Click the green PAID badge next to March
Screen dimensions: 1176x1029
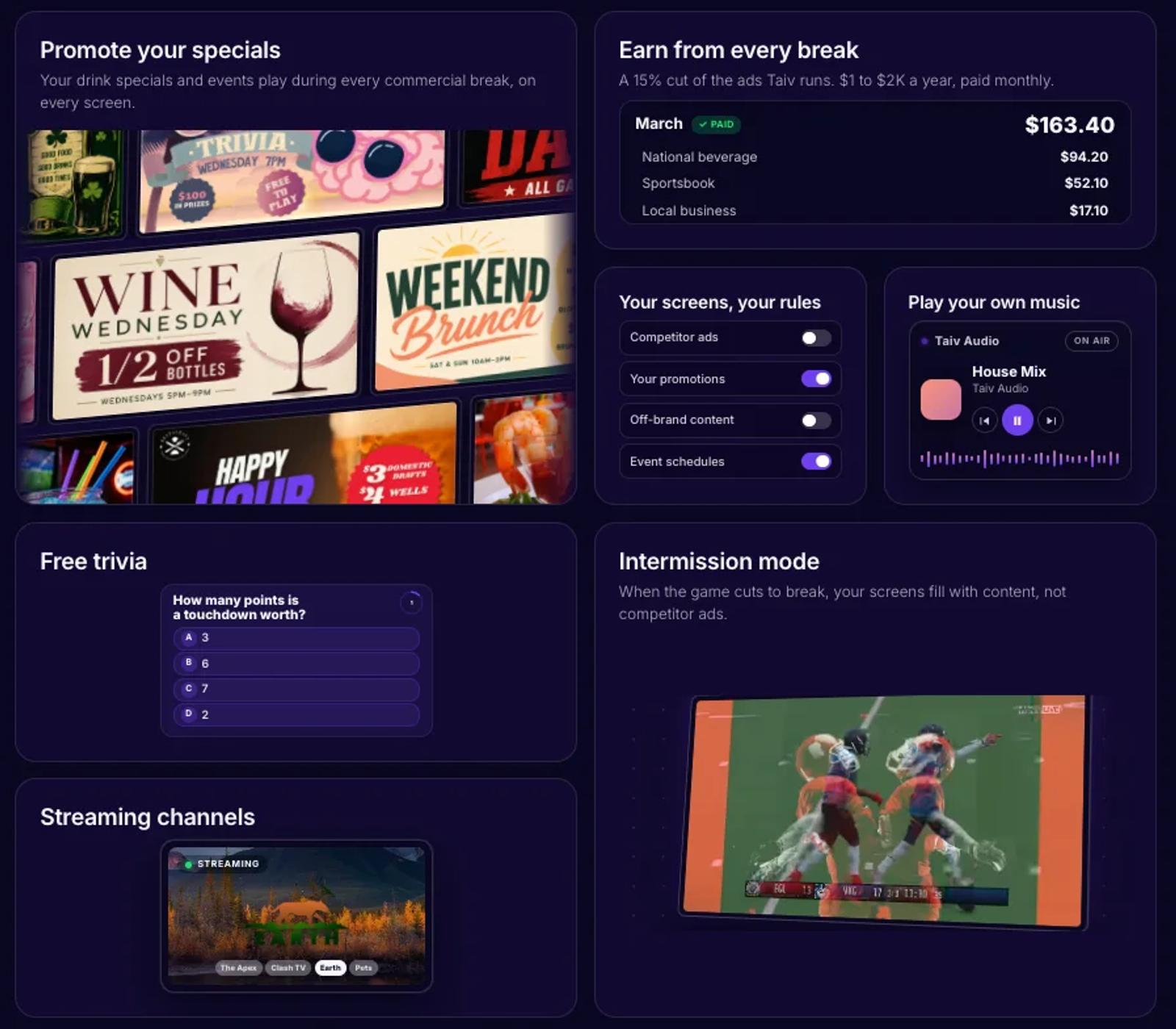pos(716,124)
